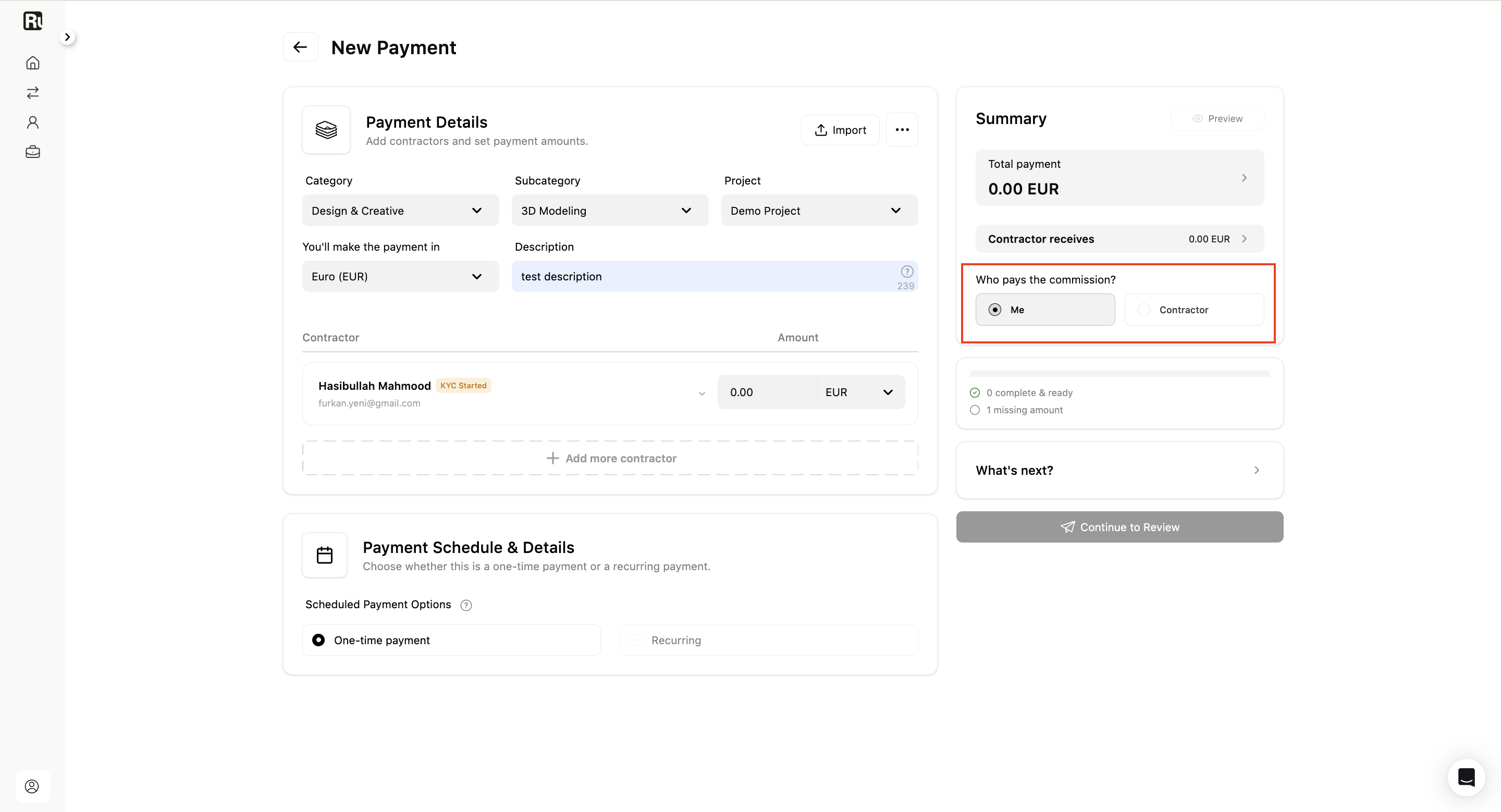Select Contractor to pay the commission
Image resolution: width=1501 pixels, height=812 pixels.
[1194, 310]
